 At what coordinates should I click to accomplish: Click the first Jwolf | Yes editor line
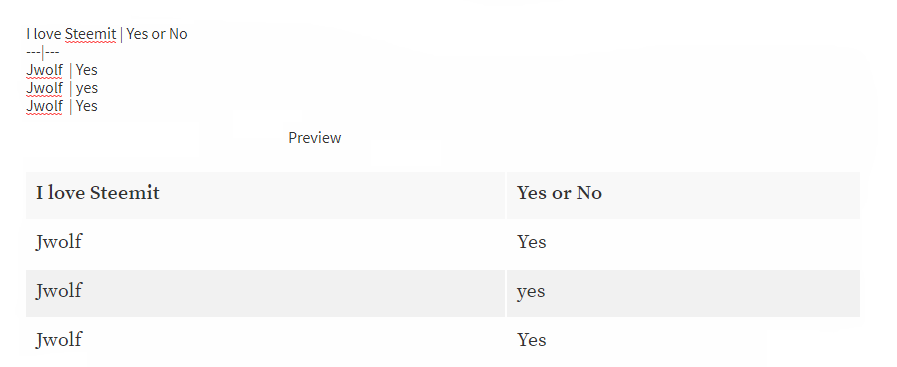click(62, 70)
